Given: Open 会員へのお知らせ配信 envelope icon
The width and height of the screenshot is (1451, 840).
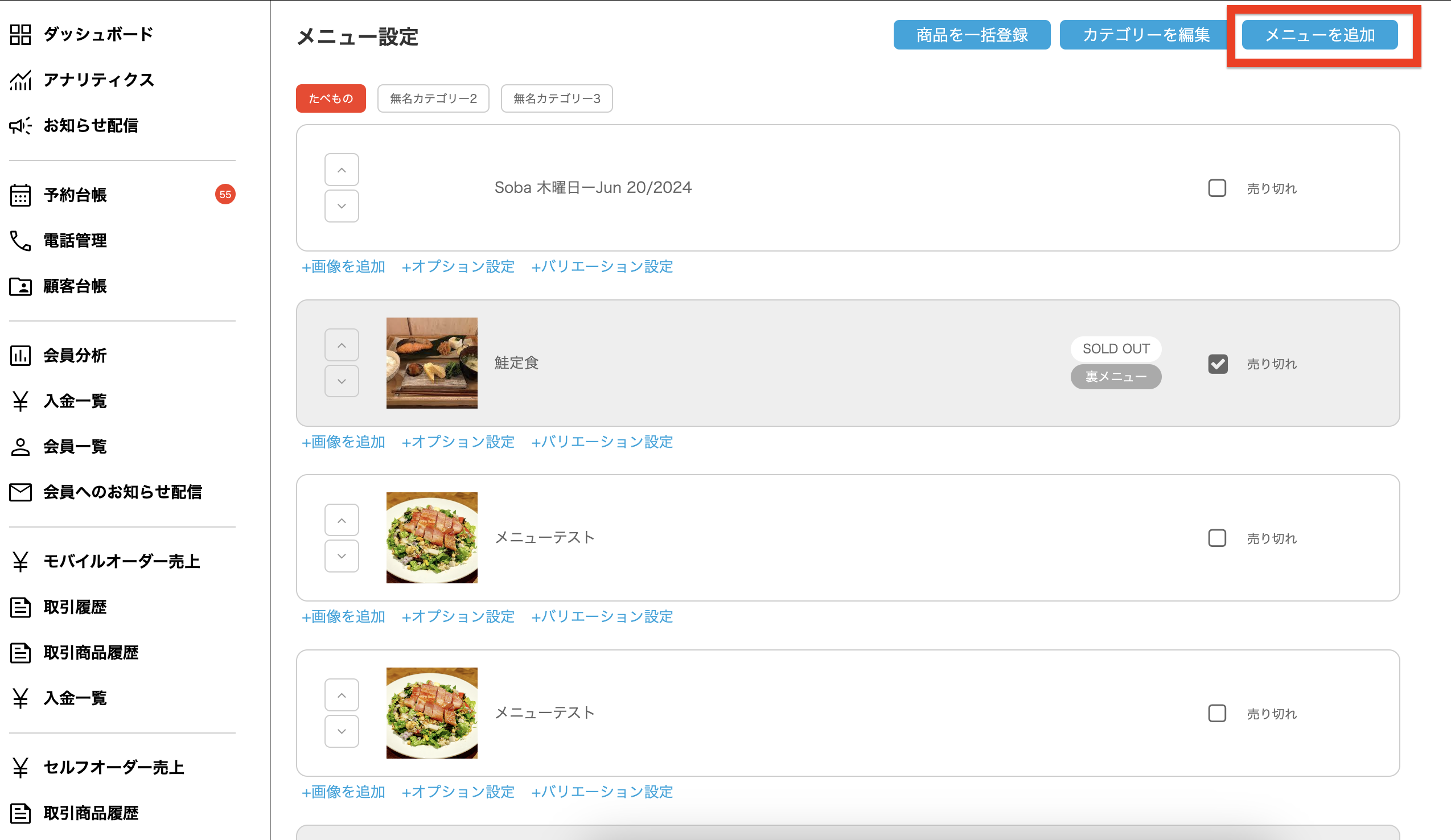Looking at the screenshot, I should pos(20,492).
